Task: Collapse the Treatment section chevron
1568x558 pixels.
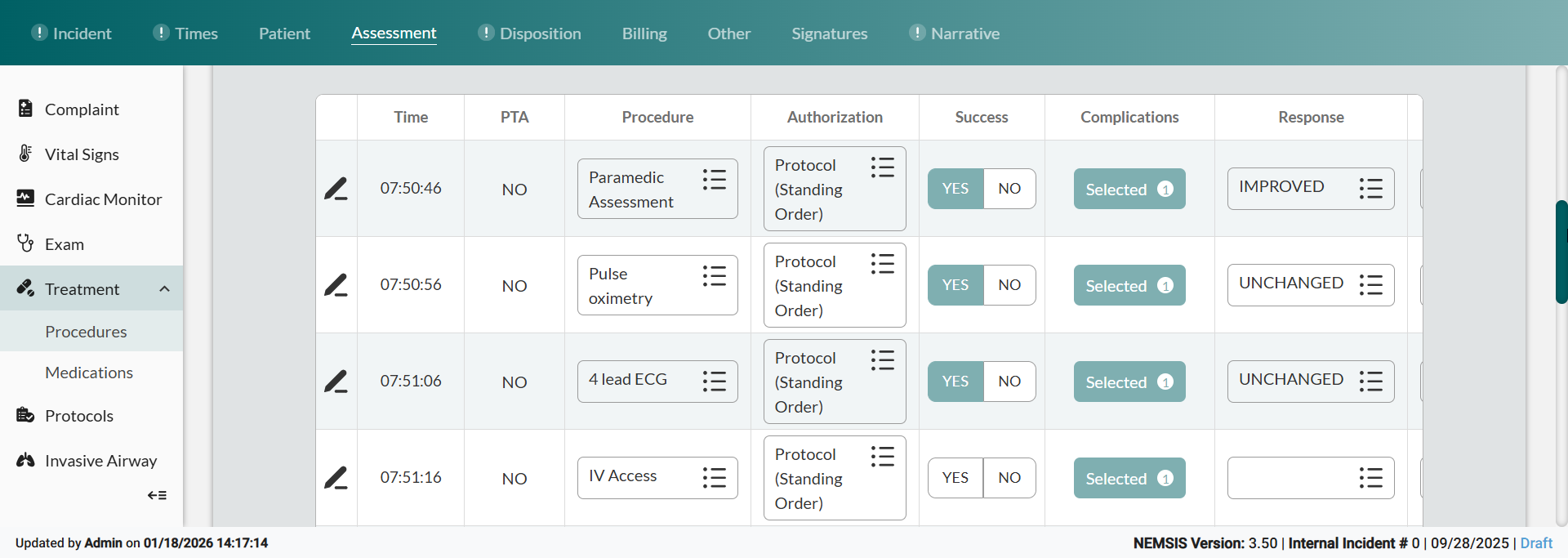Action: coord(164,288)
